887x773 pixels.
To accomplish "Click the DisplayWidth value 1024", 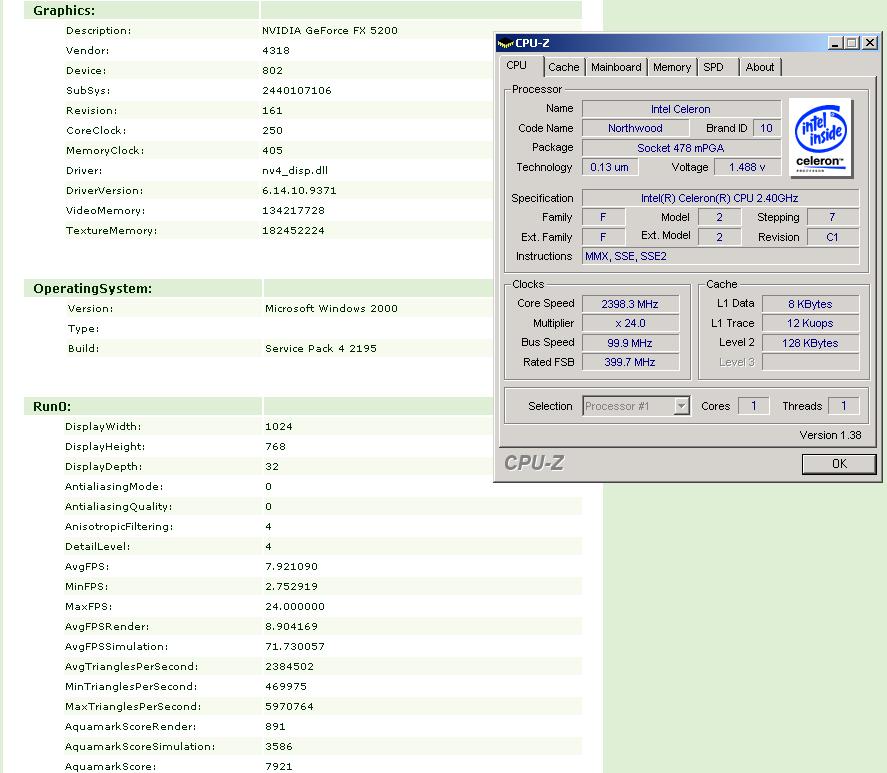I will click(279, 427).
